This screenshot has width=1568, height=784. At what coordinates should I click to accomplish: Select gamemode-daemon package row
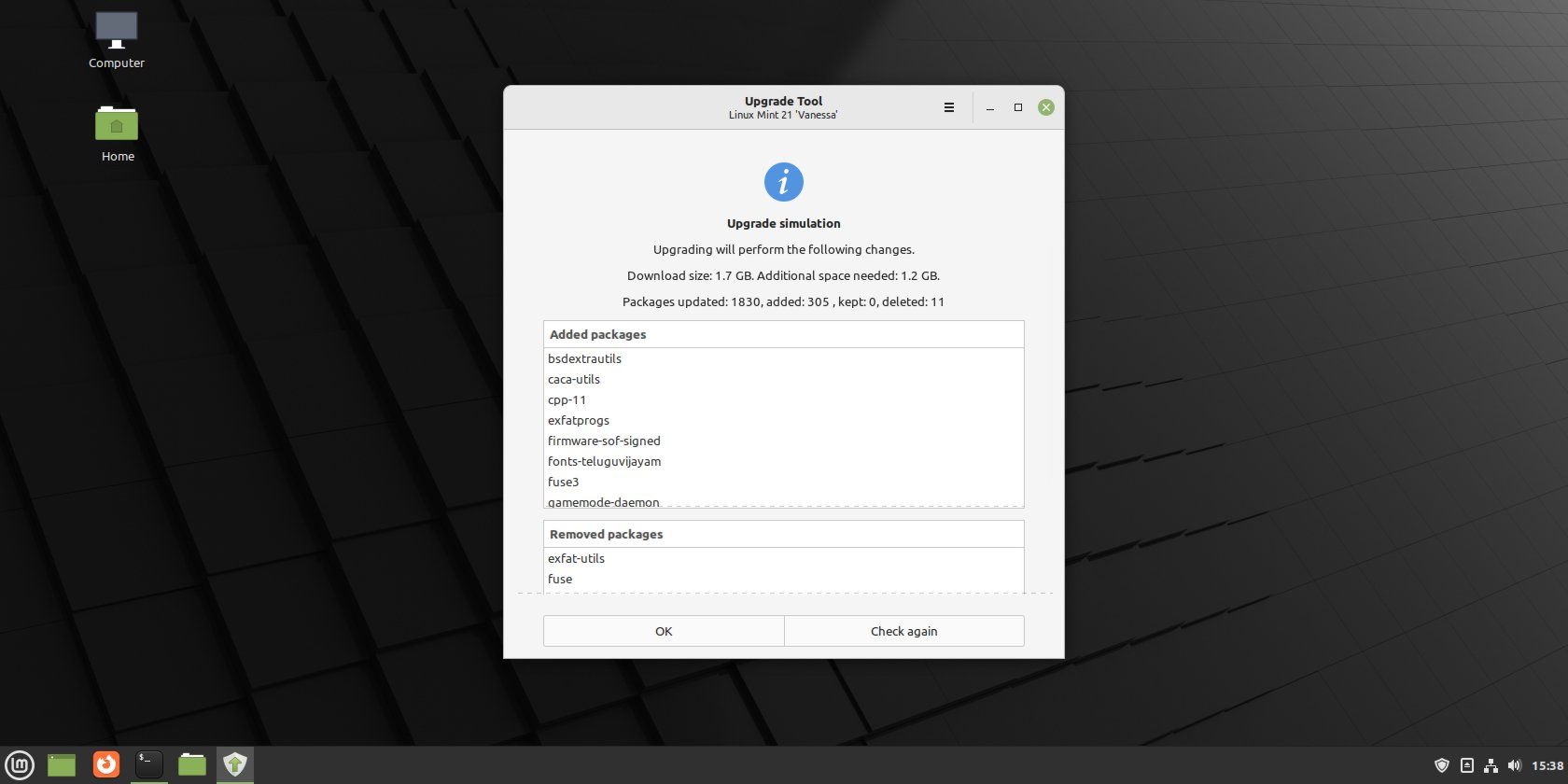pos(784,500)
